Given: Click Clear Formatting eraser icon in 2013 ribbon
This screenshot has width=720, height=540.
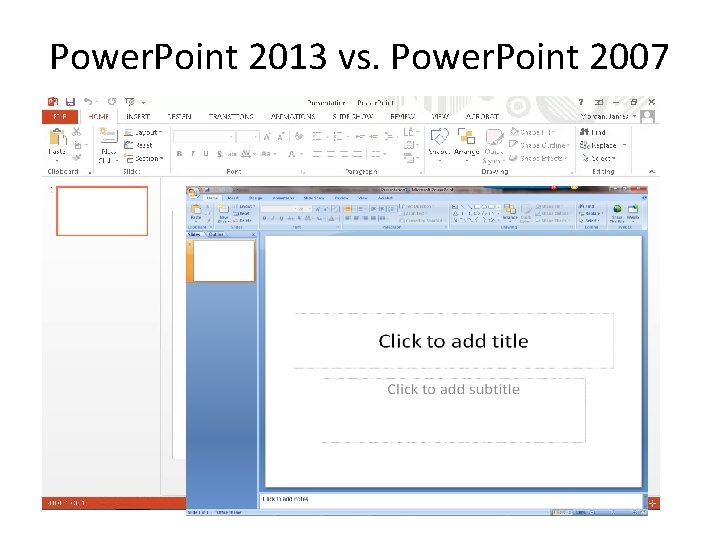Looking at the screenshot, I should [299, 136].
